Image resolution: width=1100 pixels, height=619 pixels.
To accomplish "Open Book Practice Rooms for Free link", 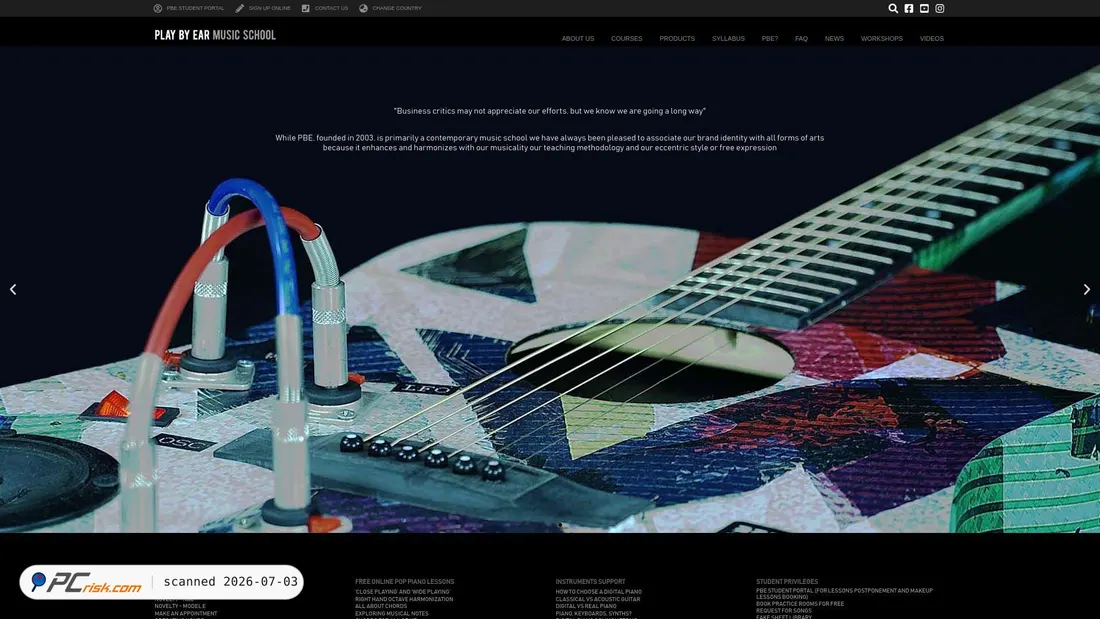I will point(800,604).
